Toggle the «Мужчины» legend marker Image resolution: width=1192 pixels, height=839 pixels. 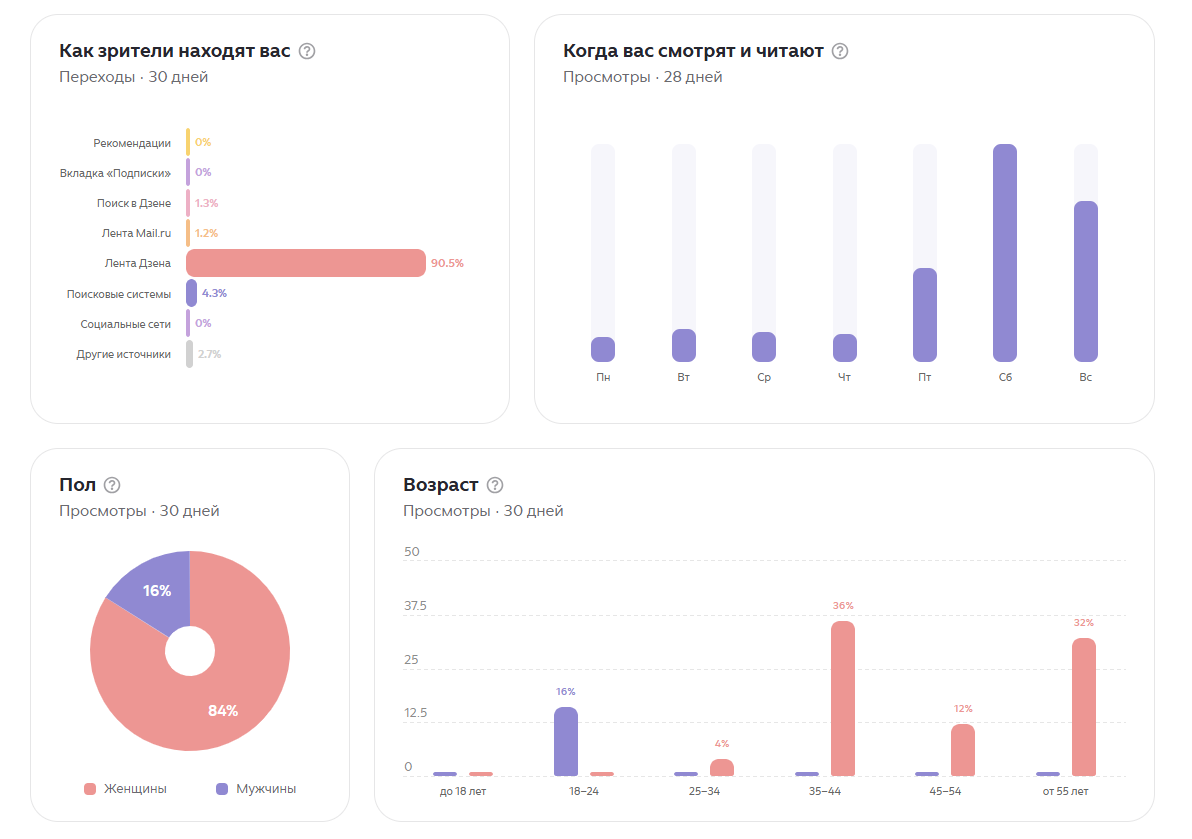(x=222, y=789)
